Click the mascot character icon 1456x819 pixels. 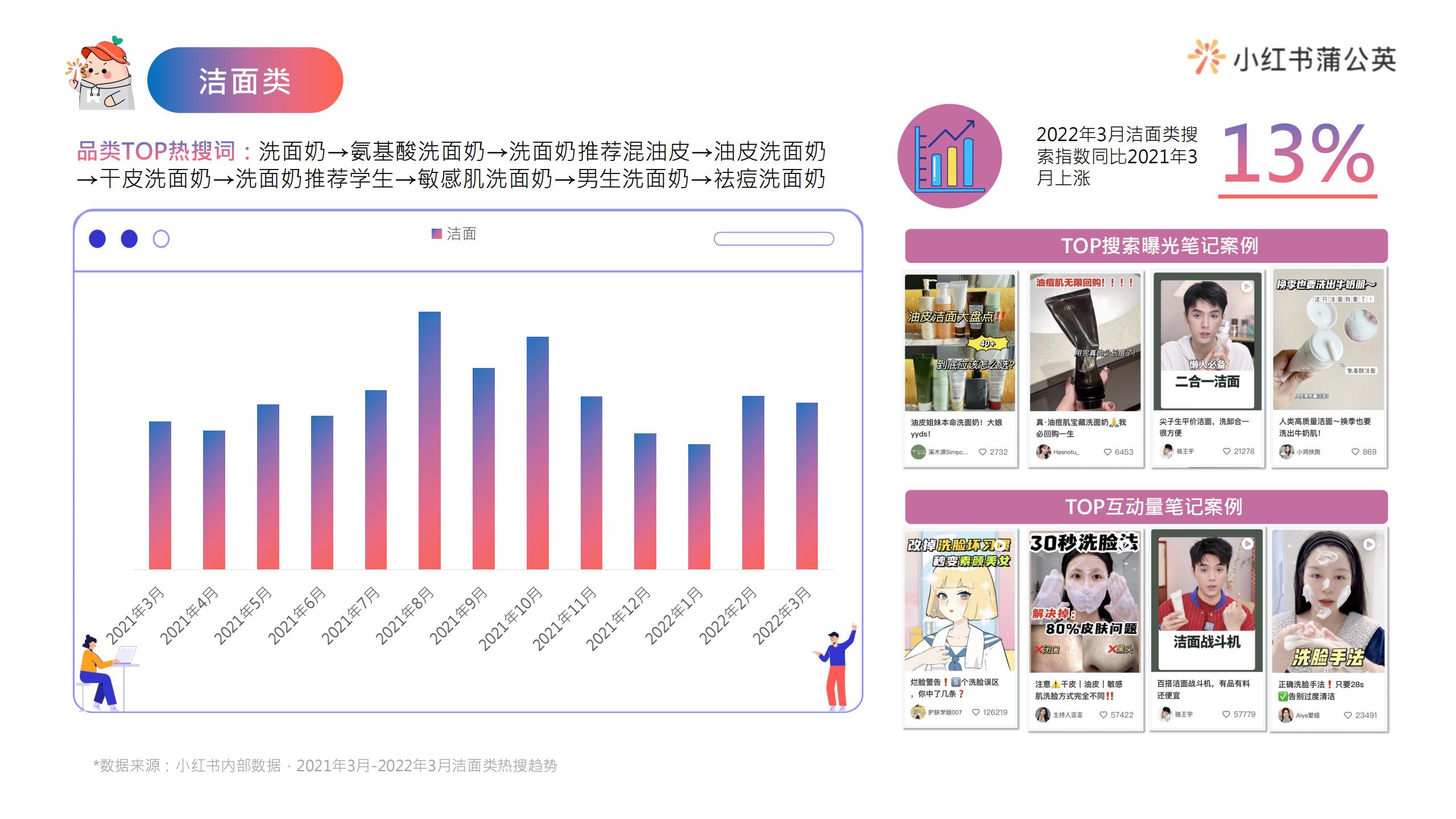click(x=101, y=74)
